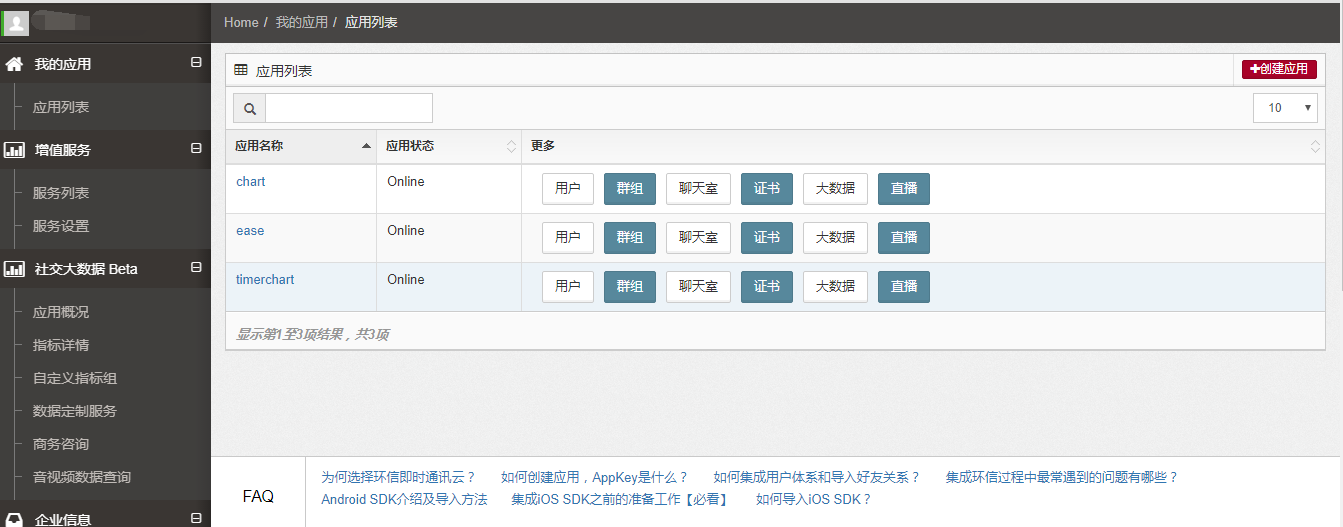Sort by 更多 column header
1343x527 pixels.
pos(923,146)
